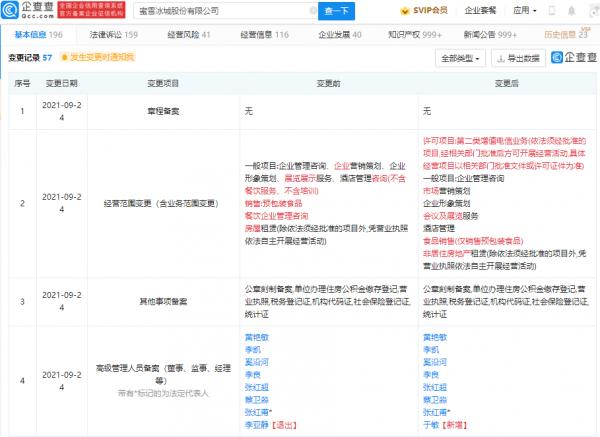Switch to 法律诉讼 tab
This screenshot has height=437, width=600.
114,35
